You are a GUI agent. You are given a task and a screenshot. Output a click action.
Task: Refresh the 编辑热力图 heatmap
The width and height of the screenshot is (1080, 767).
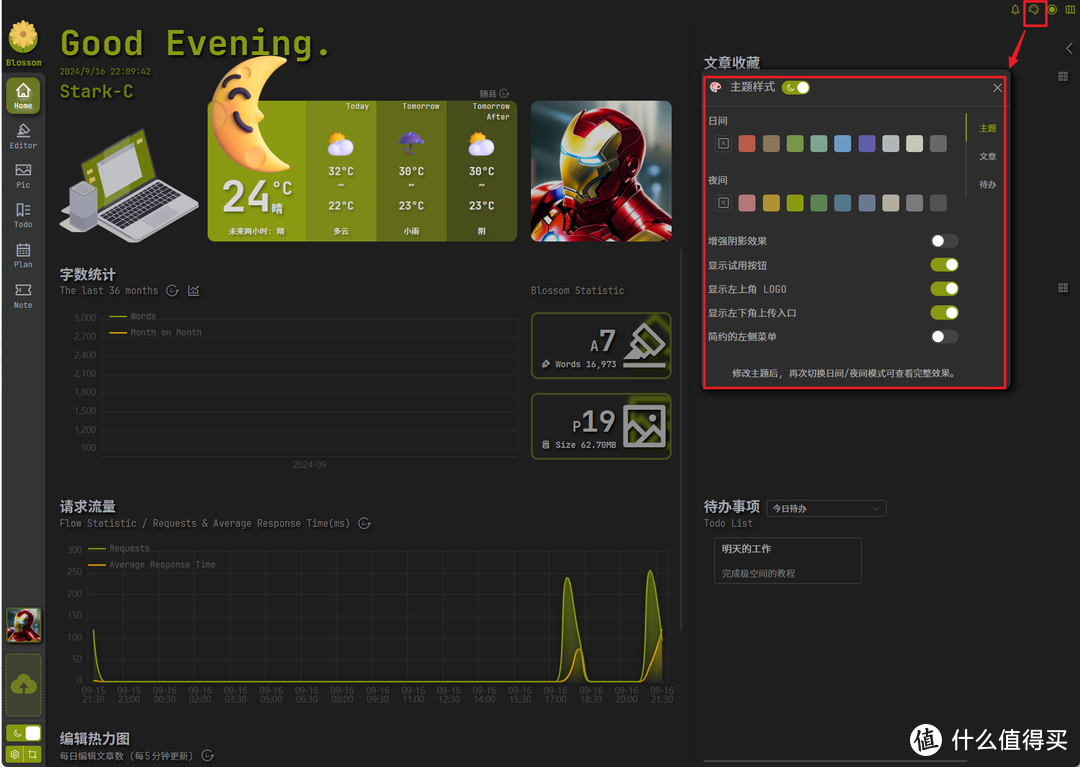[x=207, y=755]
